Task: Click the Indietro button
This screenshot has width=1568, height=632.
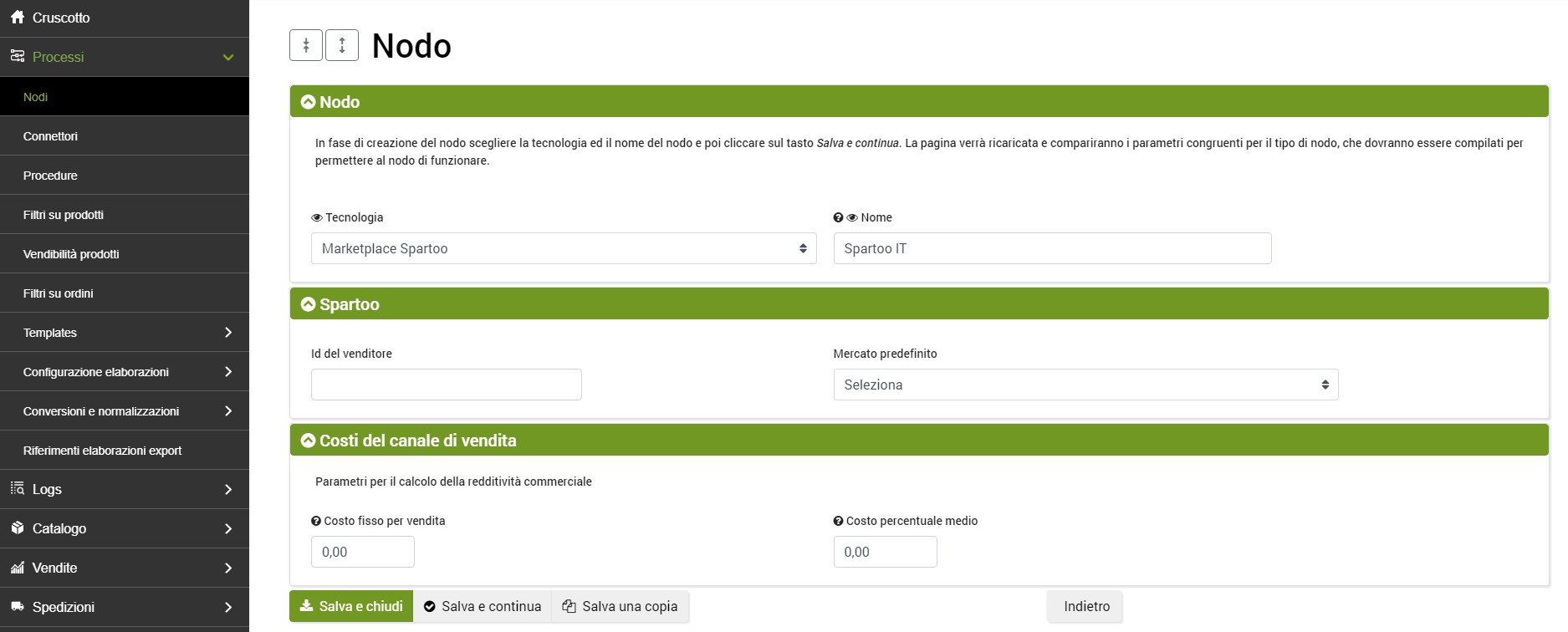Action: pos(1085,606)
